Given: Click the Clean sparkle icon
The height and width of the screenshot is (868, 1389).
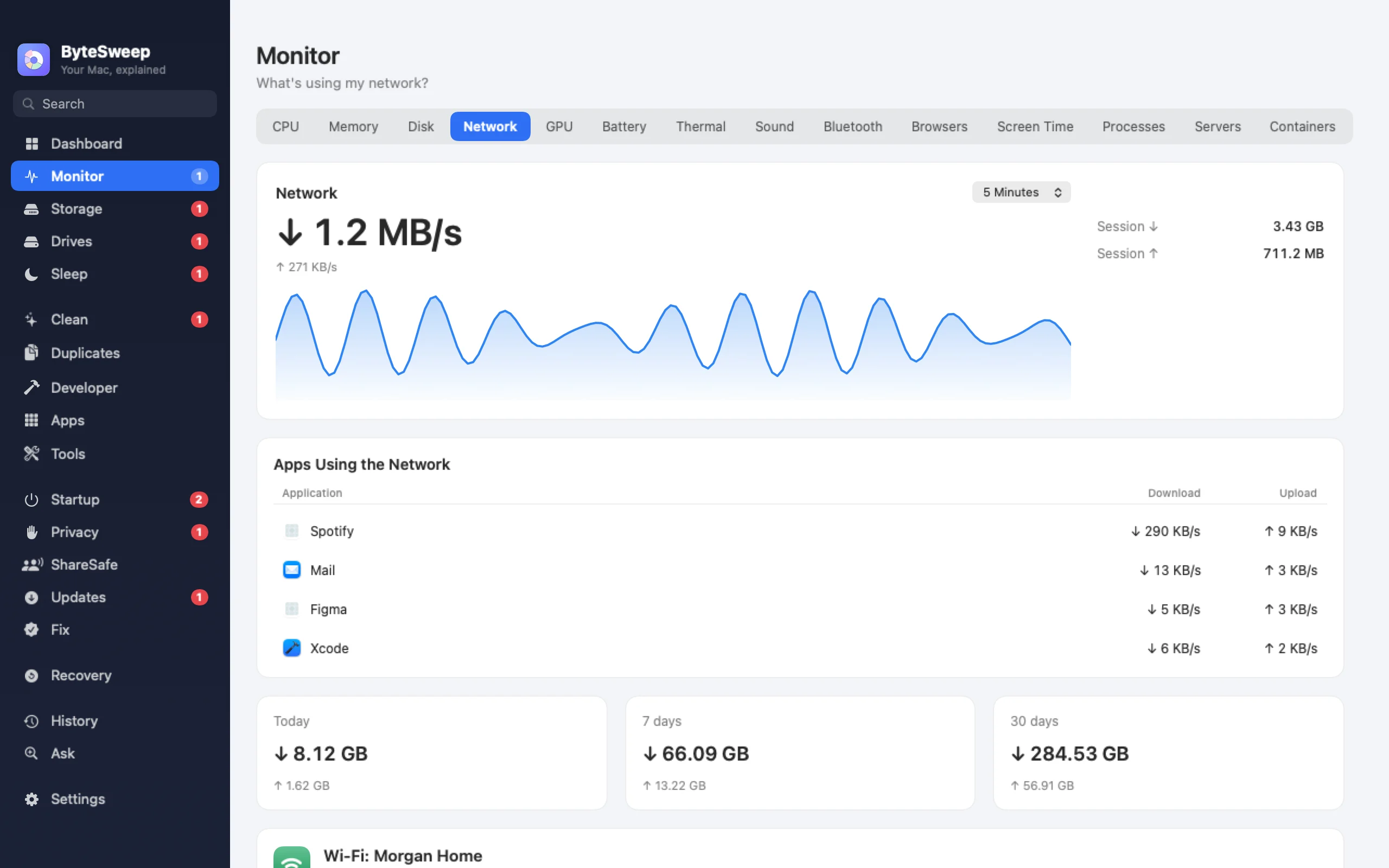Looking at the screenshot, I should [31, 320].
